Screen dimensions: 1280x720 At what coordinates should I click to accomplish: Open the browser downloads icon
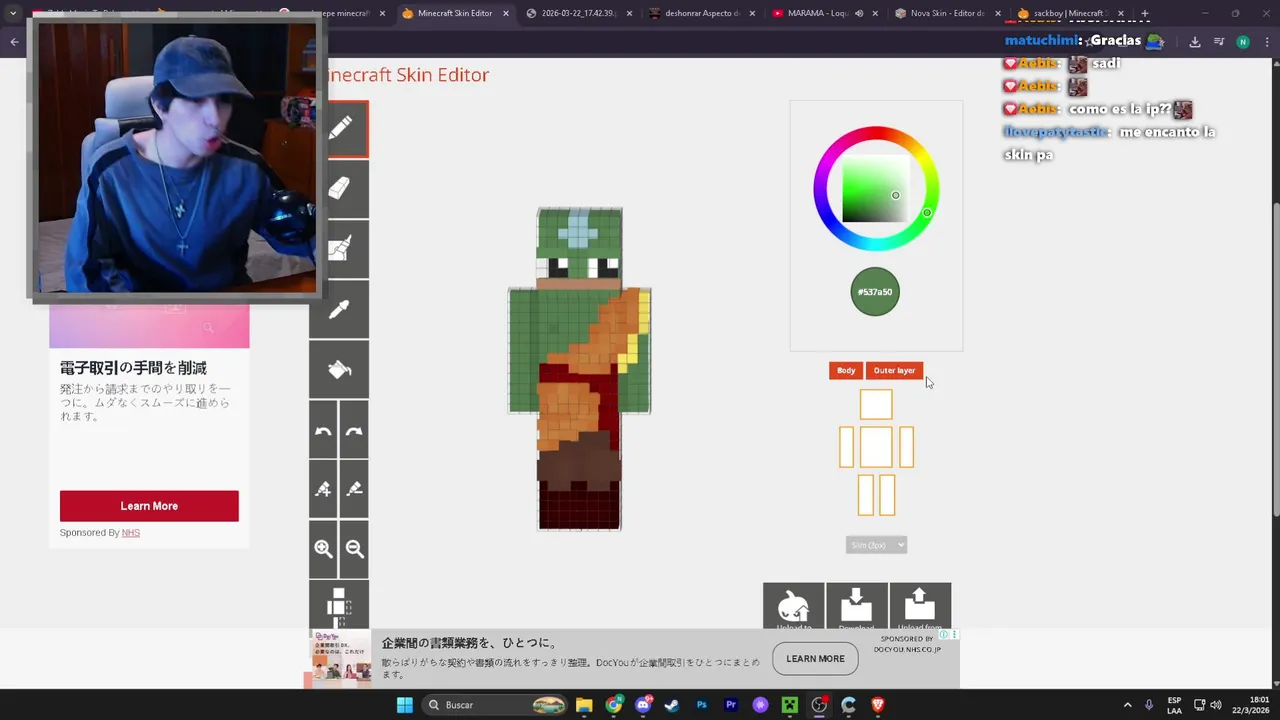point(1194,42)
